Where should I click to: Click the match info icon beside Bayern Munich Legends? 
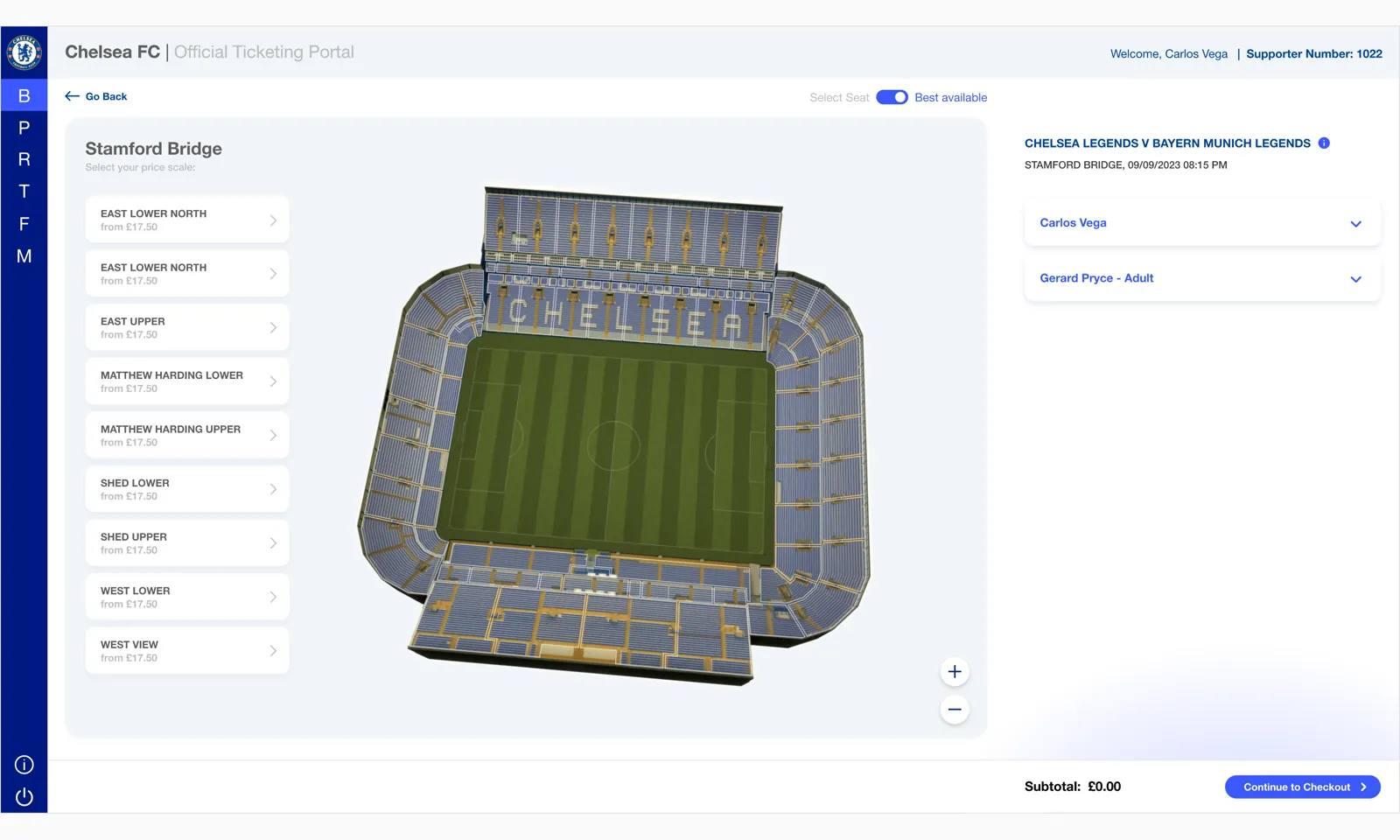[1324, 143]
